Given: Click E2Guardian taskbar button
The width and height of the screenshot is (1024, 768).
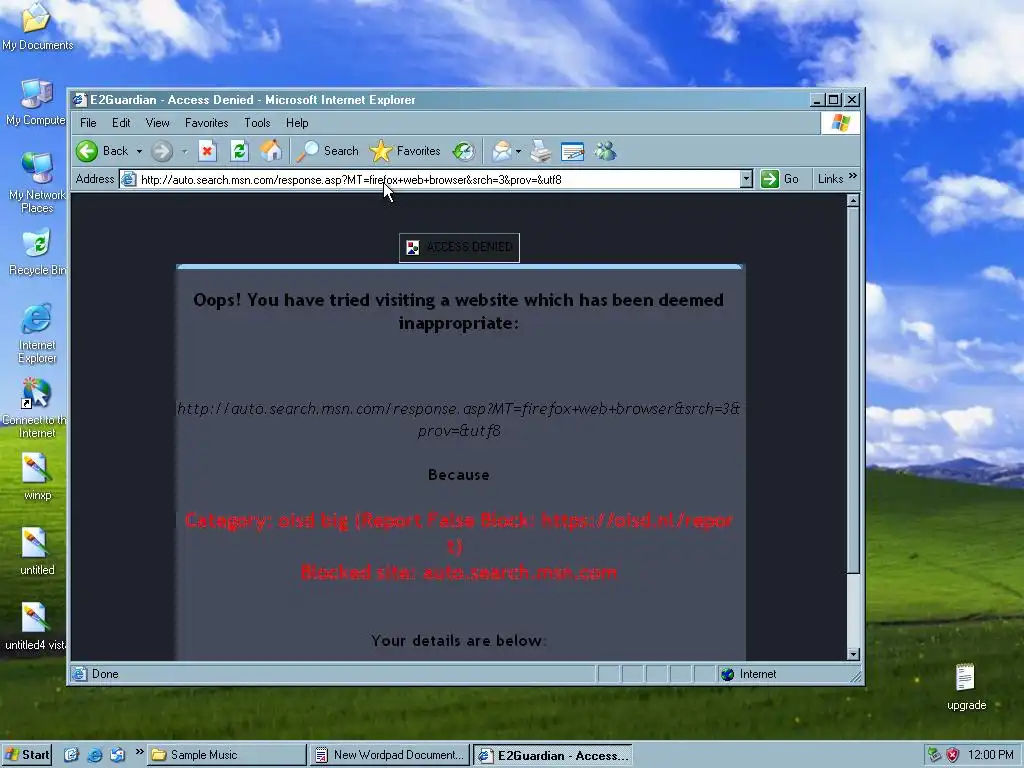Looking at the screenshot, I should coord(552,755).
